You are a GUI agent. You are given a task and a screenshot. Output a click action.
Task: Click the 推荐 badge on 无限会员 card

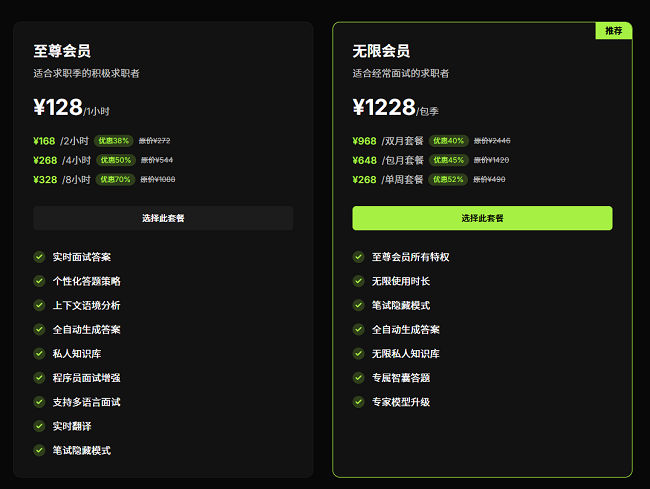click(x=613, y=31)
